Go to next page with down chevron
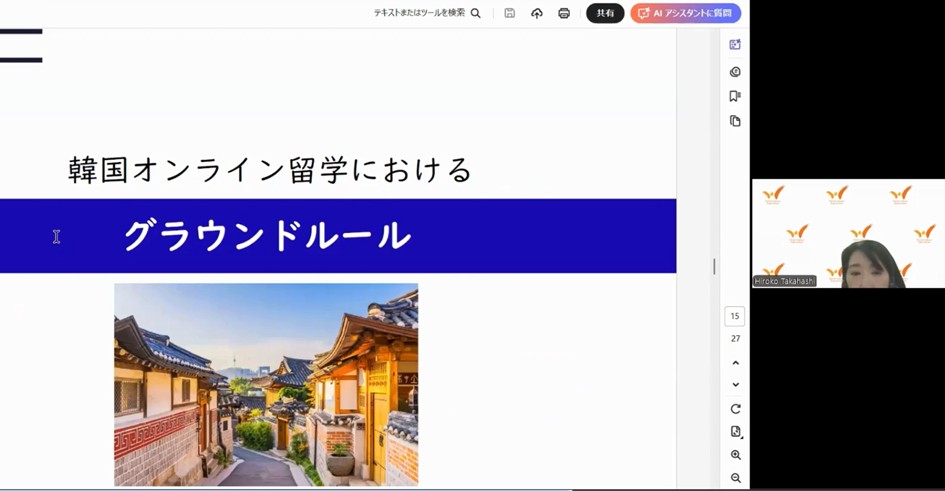 click(x=735, y=385)
